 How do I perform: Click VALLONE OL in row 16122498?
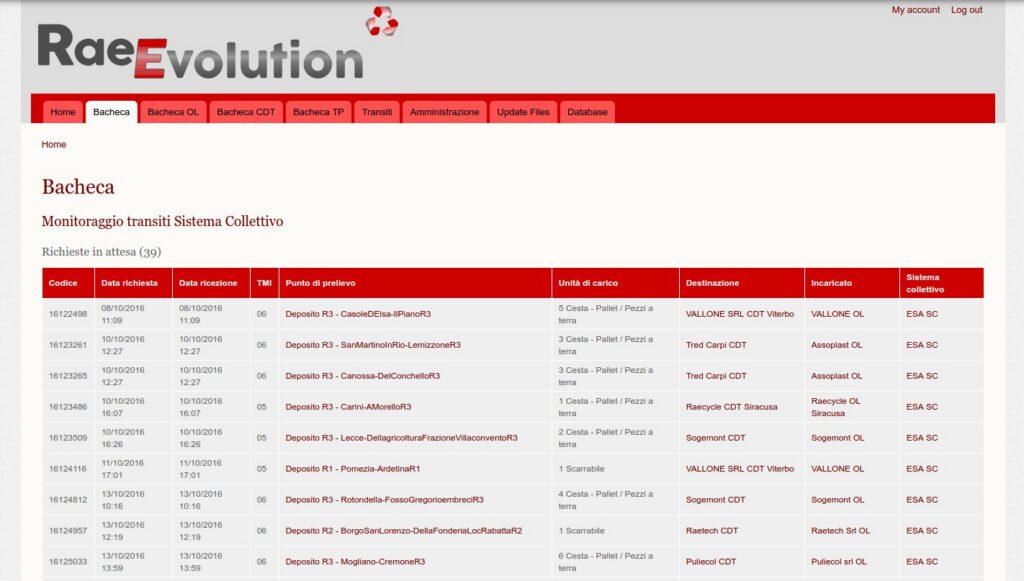837,314
